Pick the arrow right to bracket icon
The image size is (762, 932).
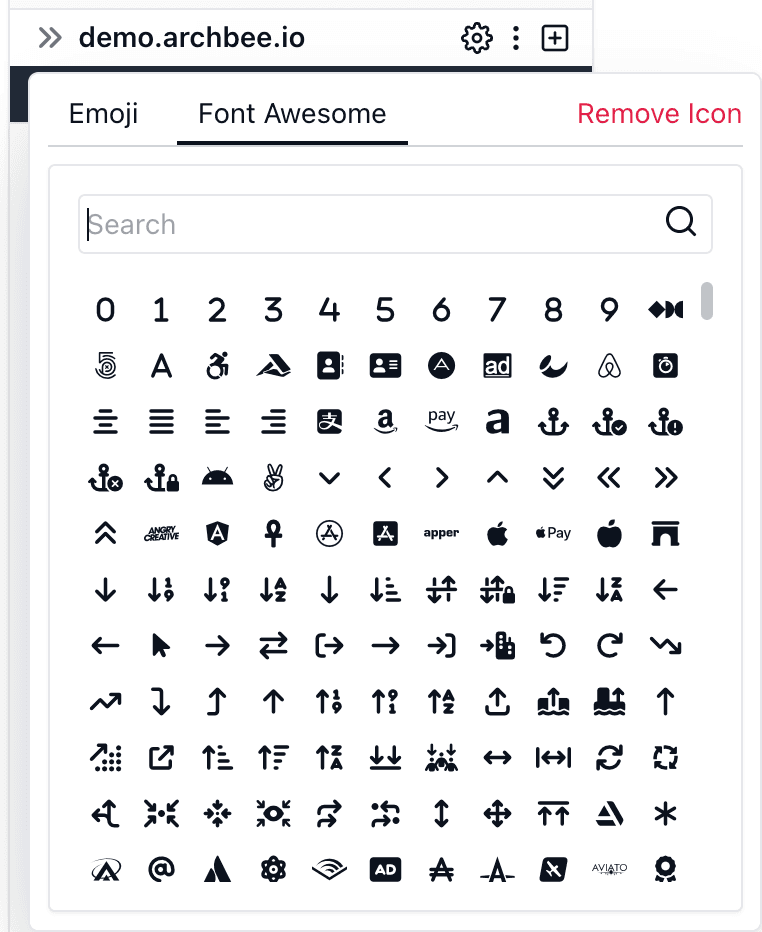tap(442, 645)
